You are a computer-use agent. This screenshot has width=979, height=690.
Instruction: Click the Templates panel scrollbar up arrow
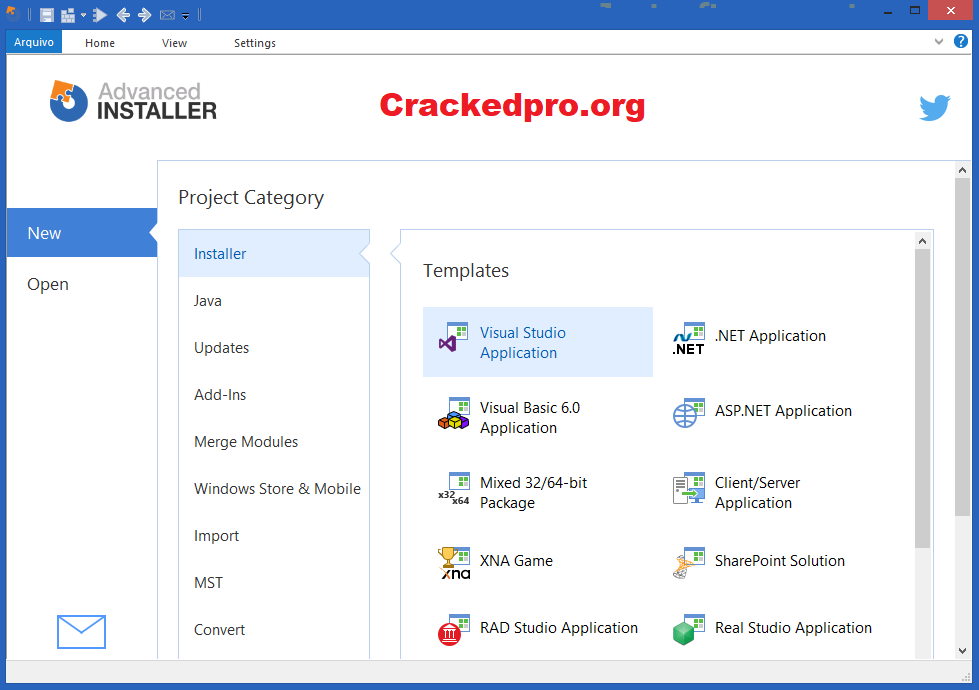922,241
